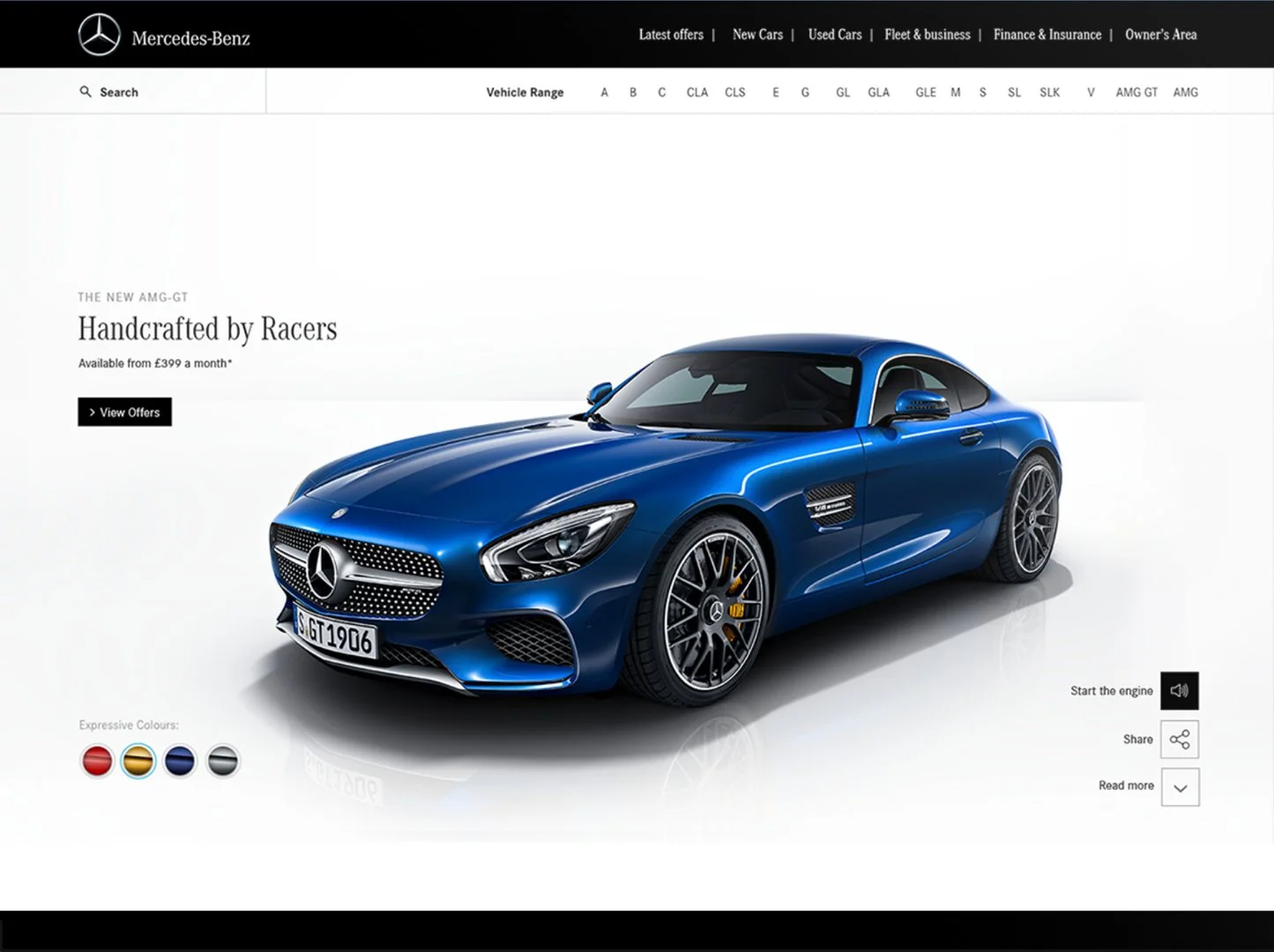Select V class in Vehicle Range
The image size is (1274, 952).
[x=1091, y=93]
